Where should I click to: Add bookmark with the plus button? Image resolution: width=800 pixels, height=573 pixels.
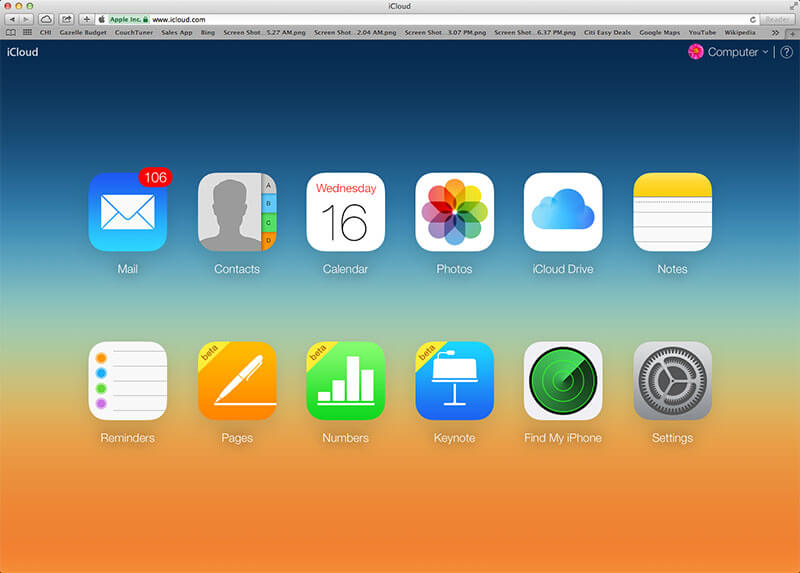click(x=86, y=19)
